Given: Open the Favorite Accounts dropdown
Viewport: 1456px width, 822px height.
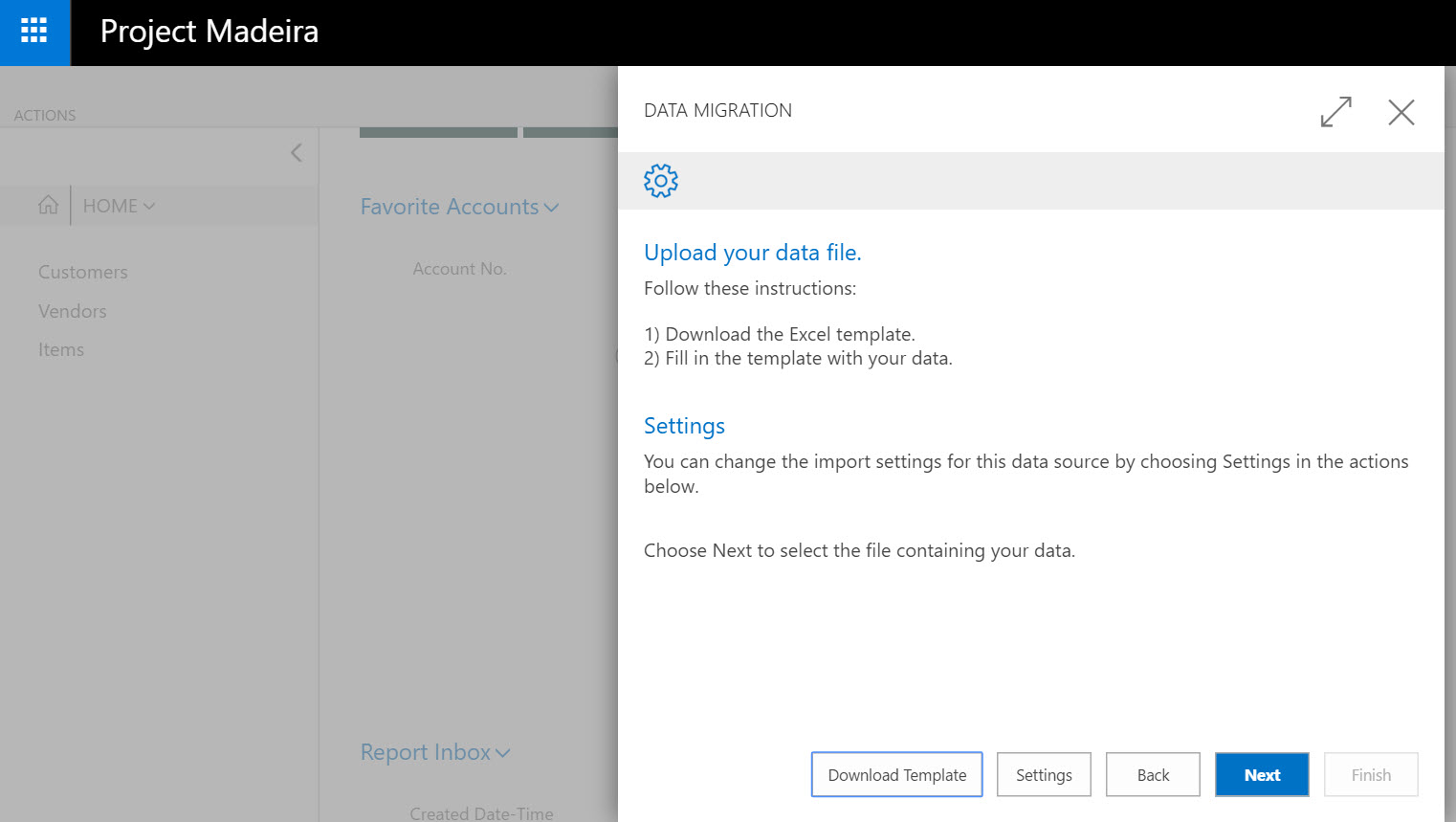Looking at the screenshot, I should point(459,207).
